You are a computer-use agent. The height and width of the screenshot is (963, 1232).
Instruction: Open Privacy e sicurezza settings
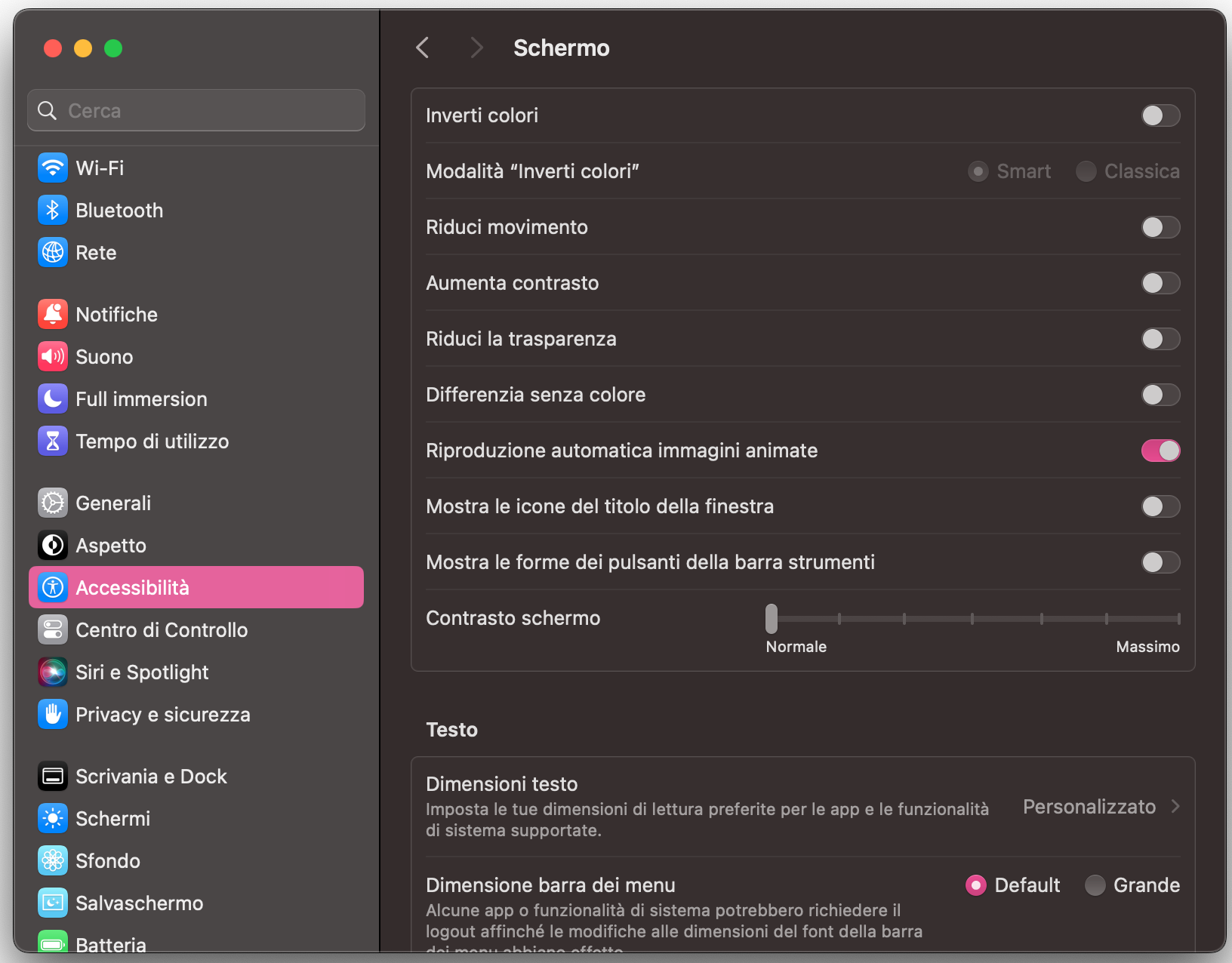[x=52, y=714]
